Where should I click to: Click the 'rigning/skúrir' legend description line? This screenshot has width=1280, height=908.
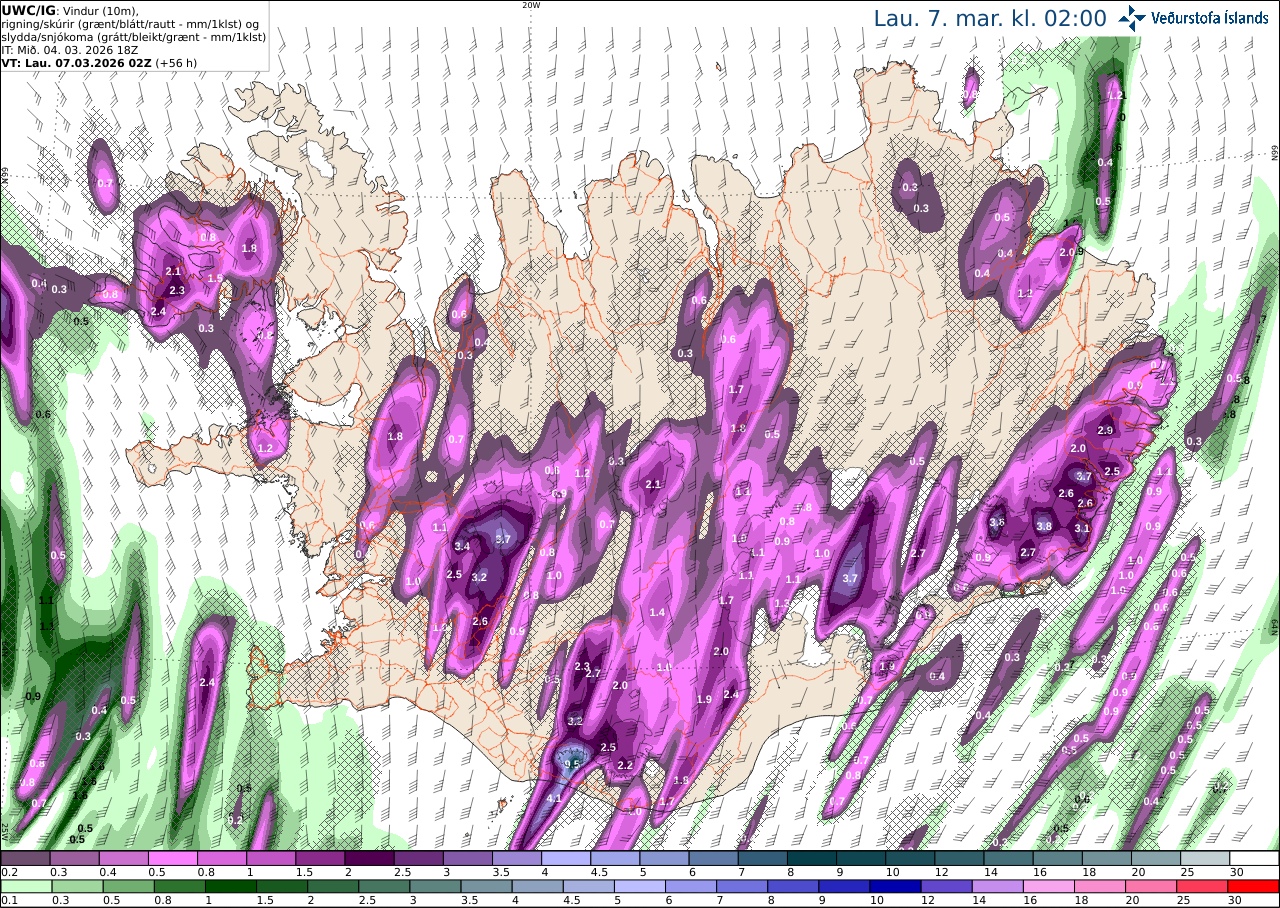132,23
